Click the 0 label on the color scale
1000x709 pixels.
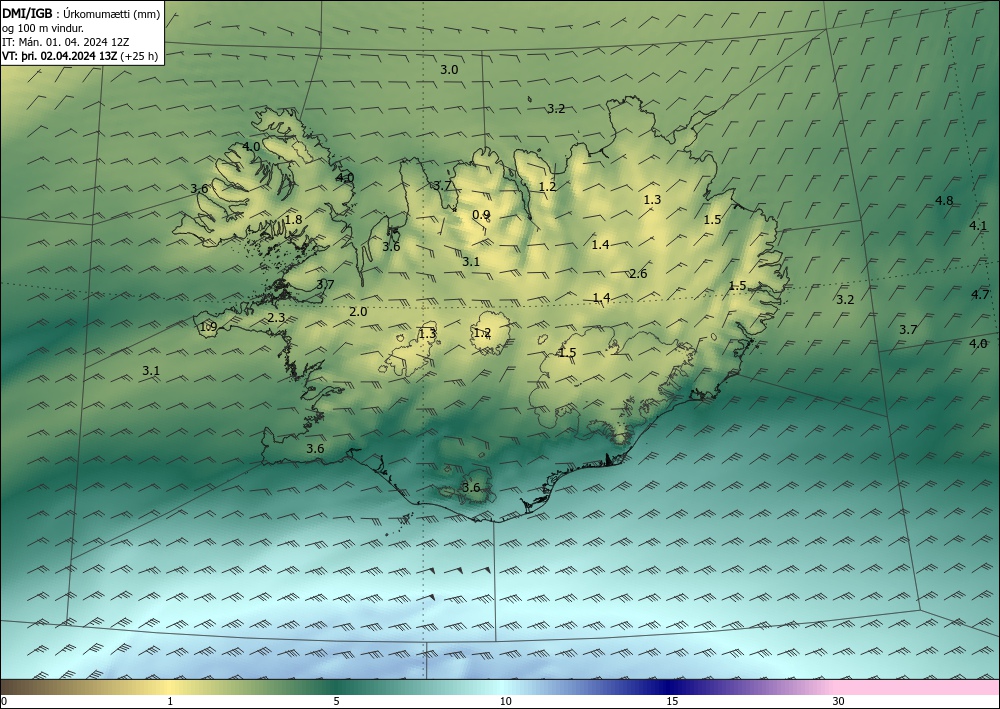coord(4,701)
